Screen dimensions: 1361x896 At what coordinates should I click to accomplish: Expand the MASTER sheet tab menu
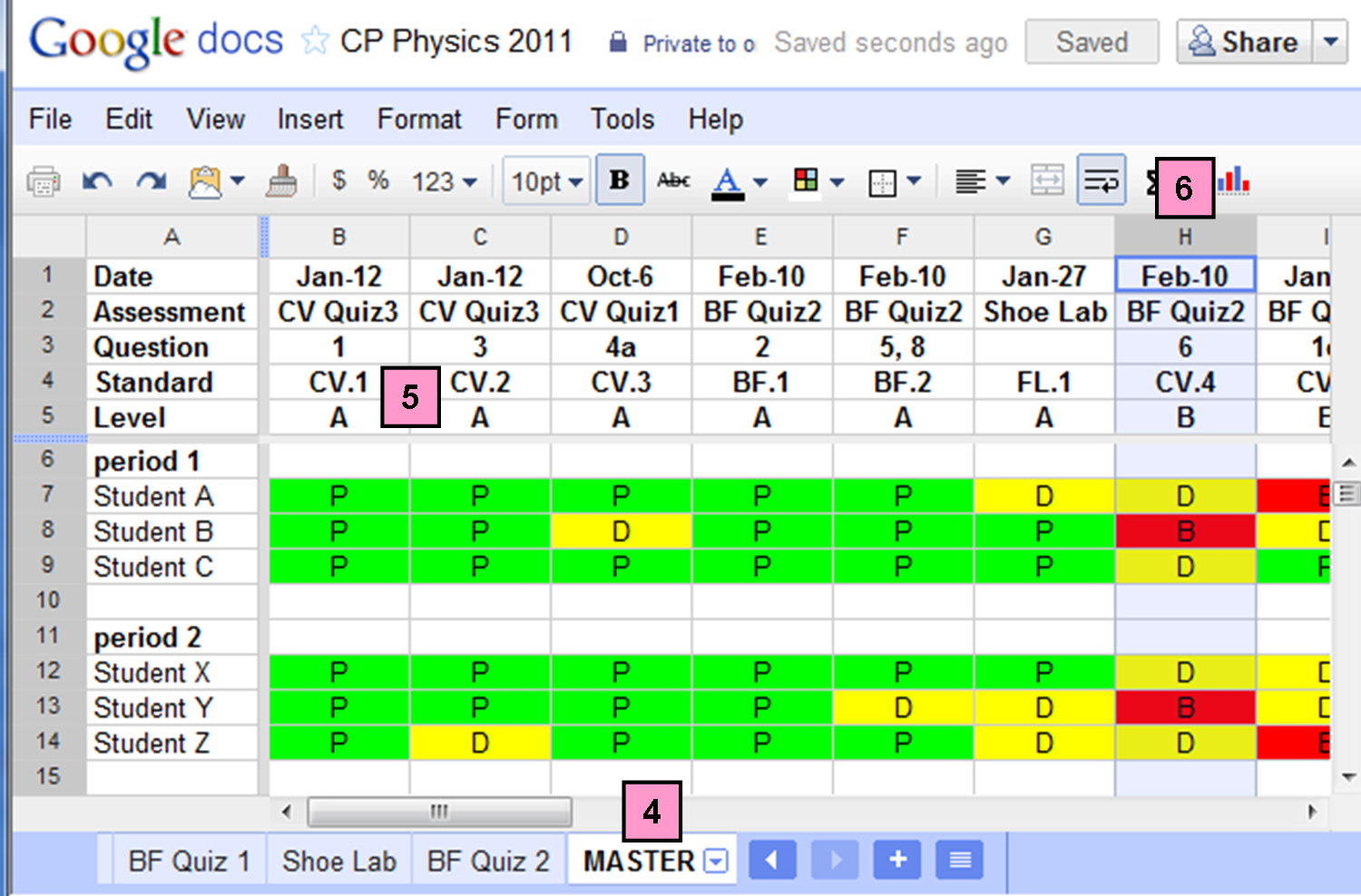pyautogui.click(x=717, y=861)
